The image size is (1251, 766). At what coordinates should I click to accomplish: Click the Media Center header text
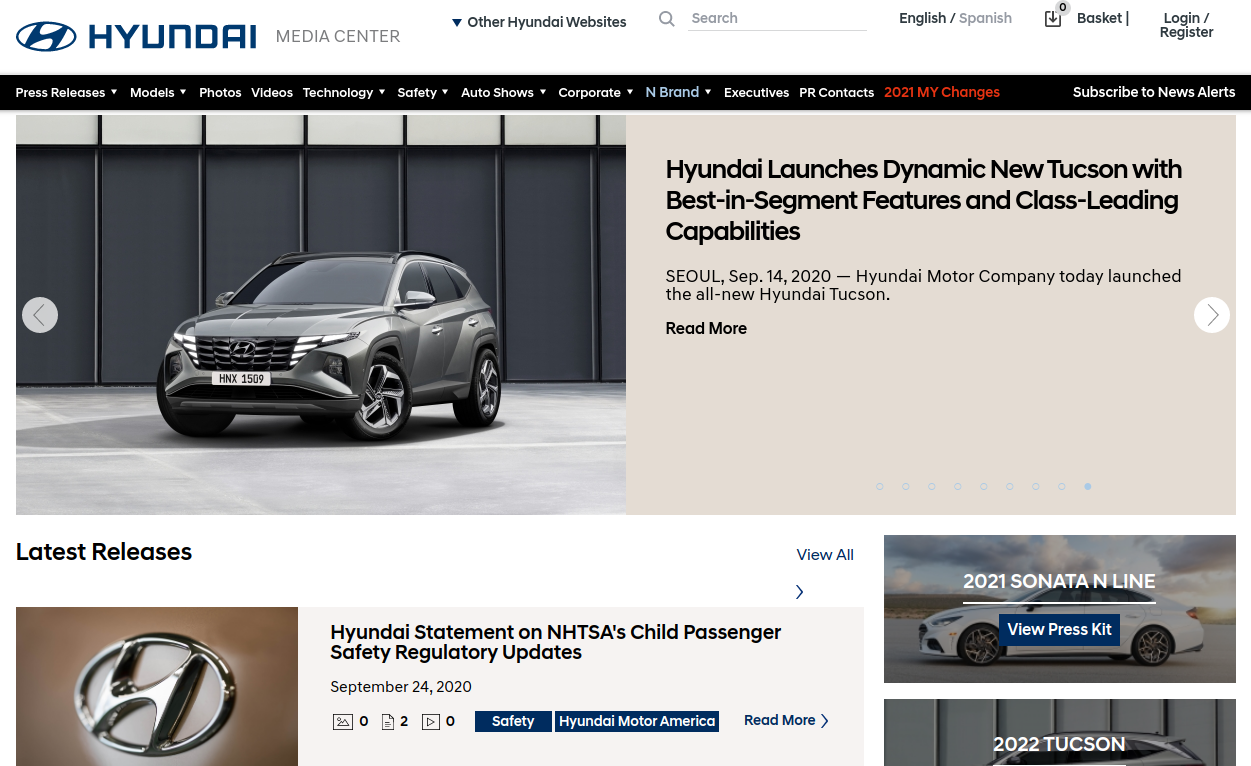[x=338, y=37]
